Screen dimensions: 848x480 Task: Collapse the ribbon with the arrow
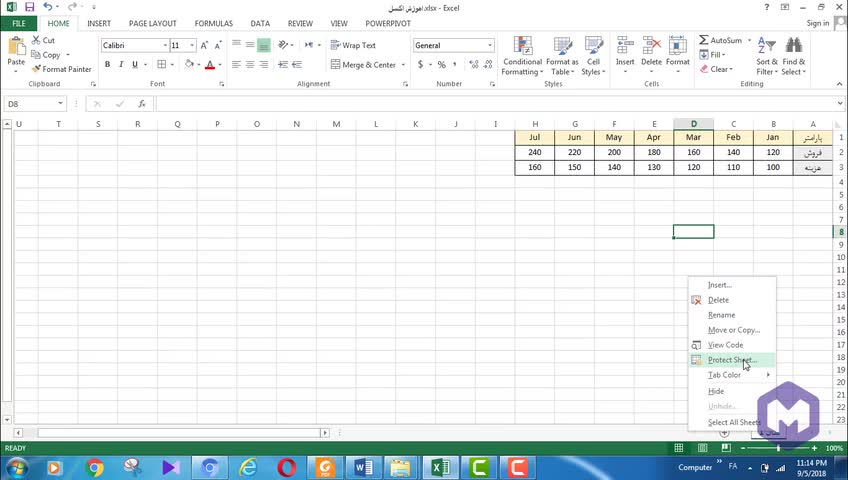(x=839, y=84)
